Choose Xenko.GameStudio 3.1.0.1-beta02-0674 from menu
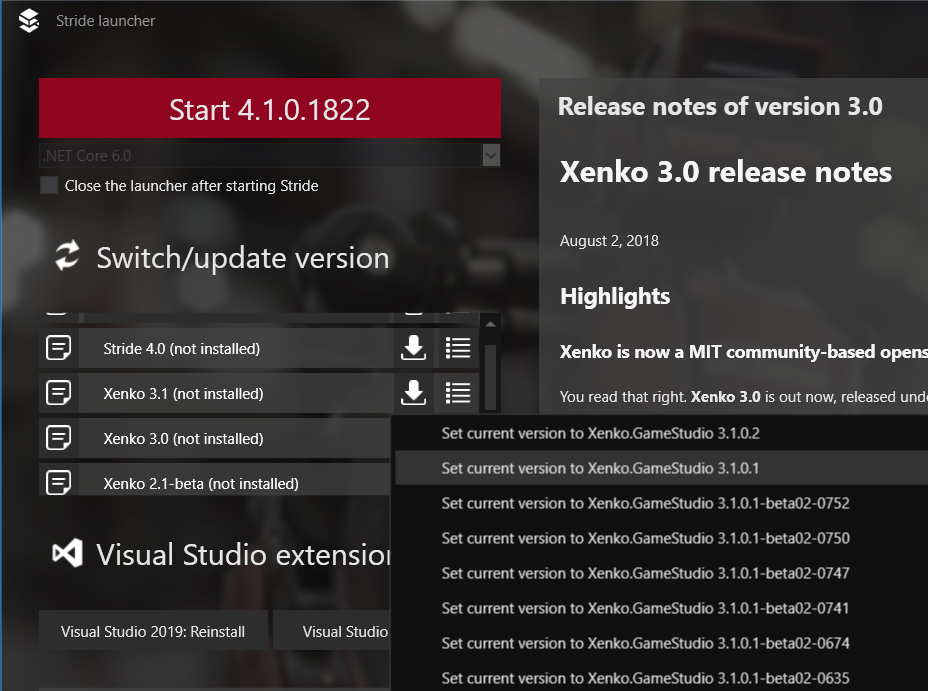This screenshot has height=691, width=928. [661, 642]
